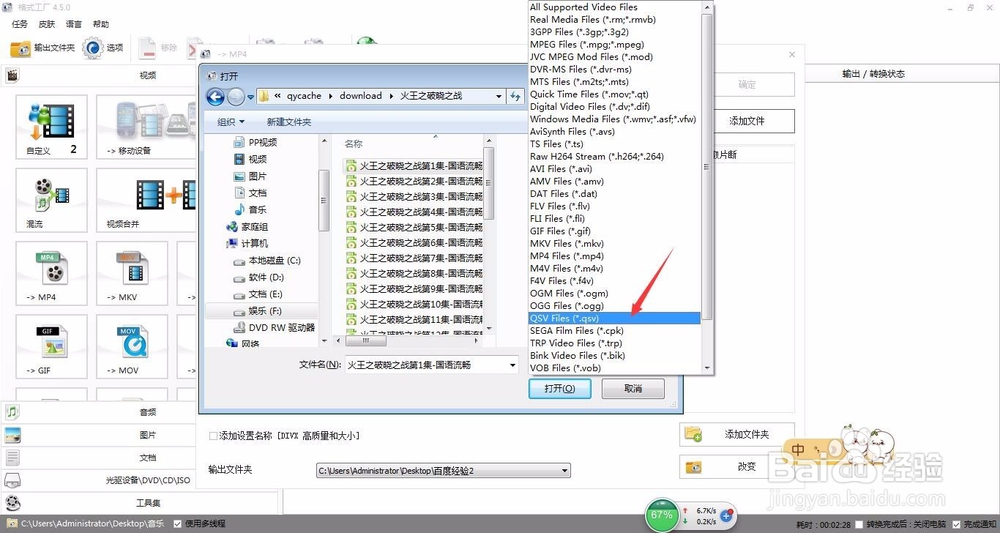Open the 混流 mux tool
The image size is (1000, 533).
[51, 200]
